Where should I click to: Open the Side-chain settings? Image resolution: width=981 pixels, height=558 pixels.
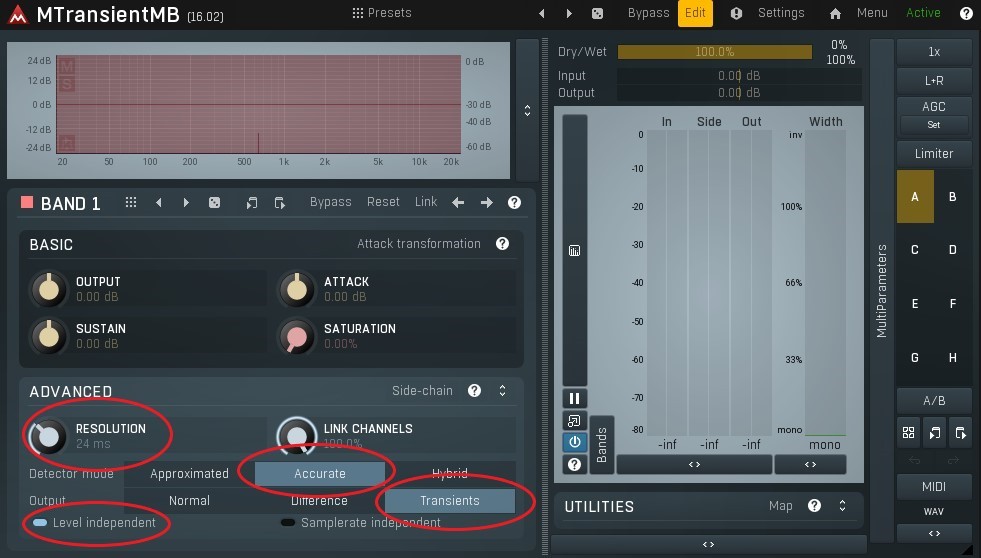point(422,391)
